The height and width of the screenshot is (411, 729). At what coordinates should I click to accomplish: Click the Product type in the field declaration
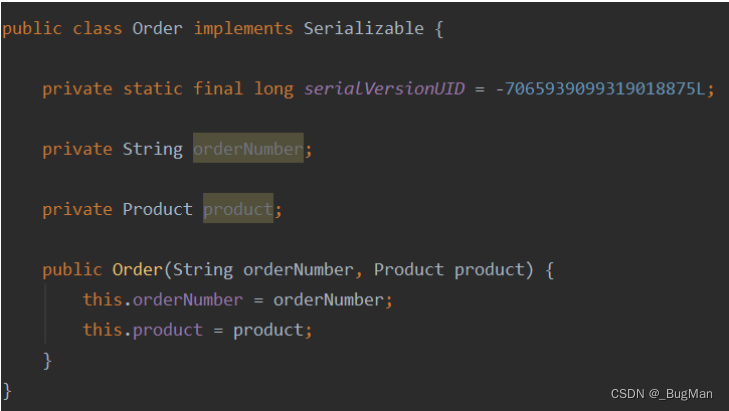click(157, 209)
